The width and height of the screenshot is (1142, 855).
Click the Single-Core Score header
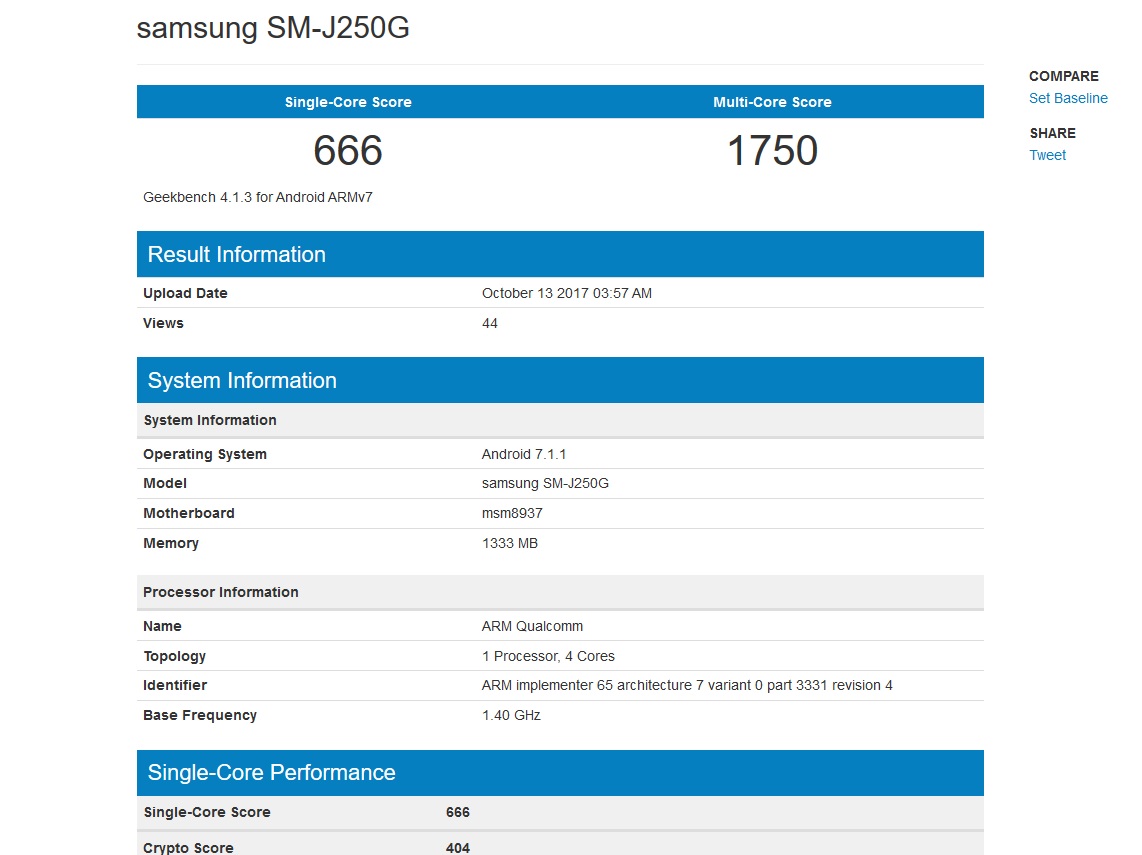point(348,102)
